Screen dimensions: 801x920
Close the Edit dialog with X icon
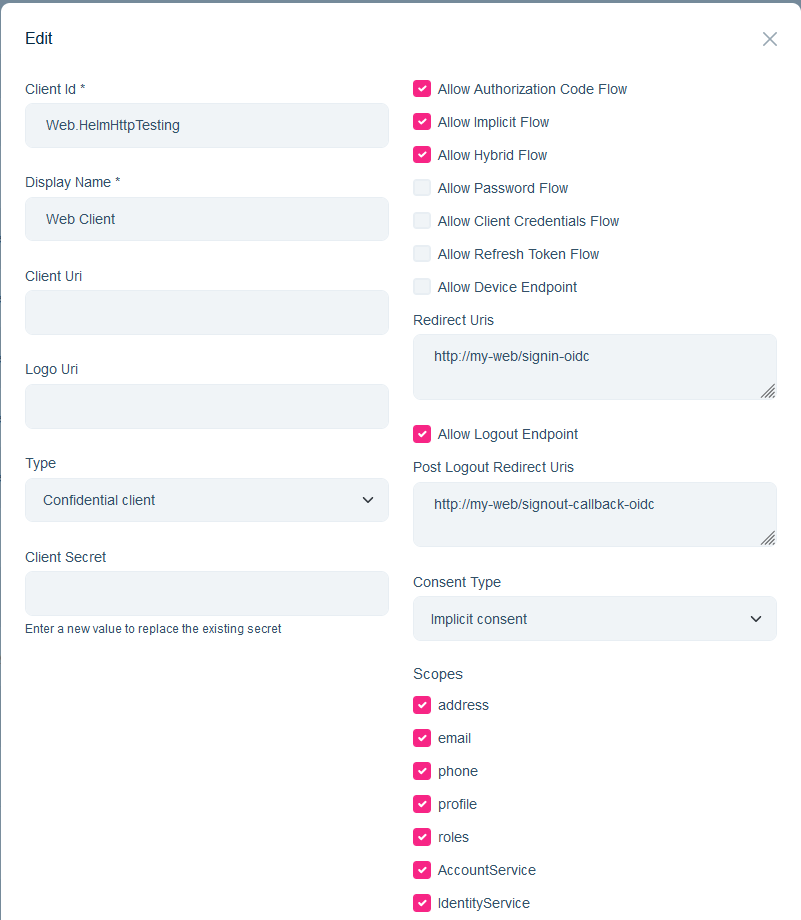tap(769, 39)
